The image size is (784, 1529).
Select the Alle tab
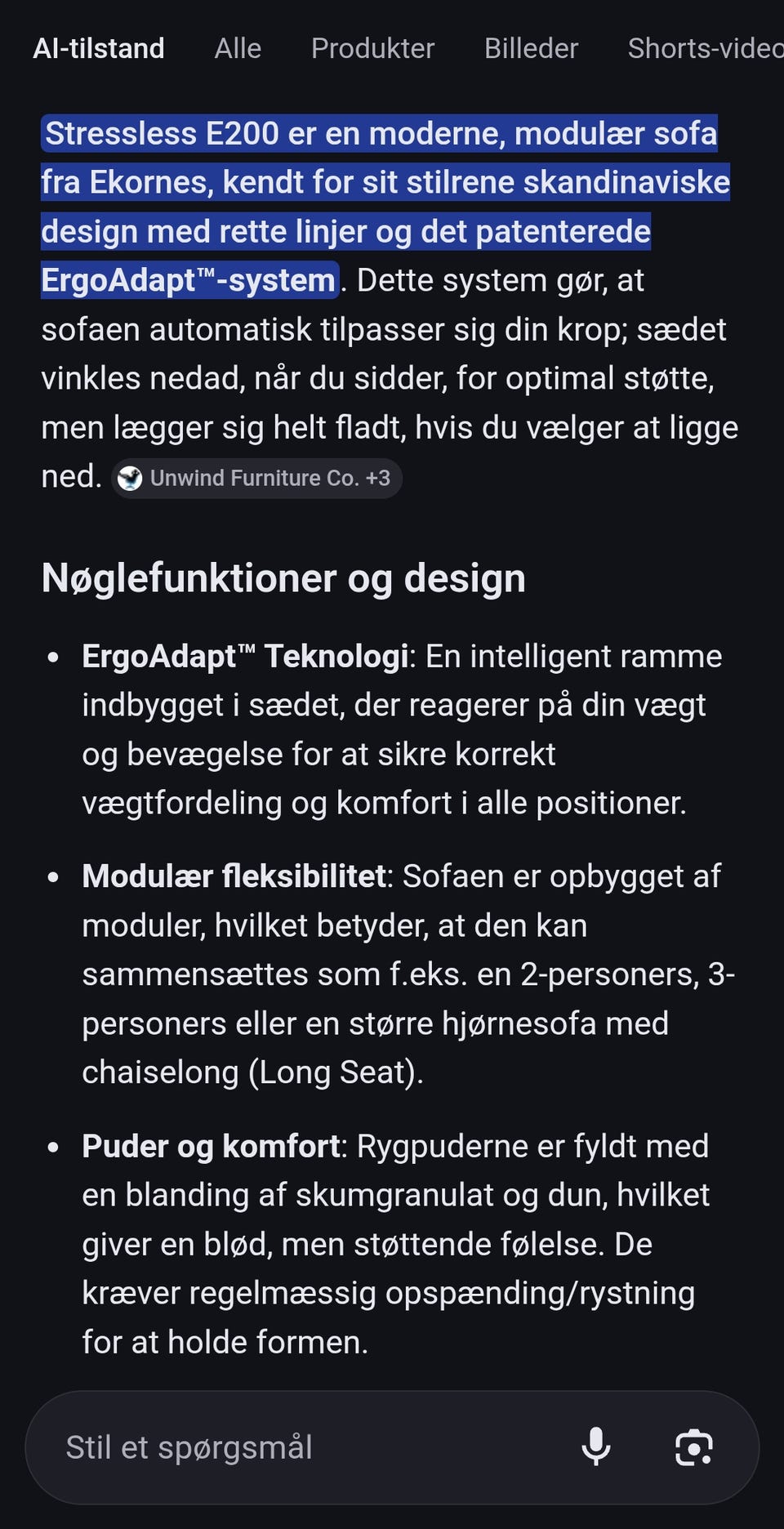[x=238, y=49]
